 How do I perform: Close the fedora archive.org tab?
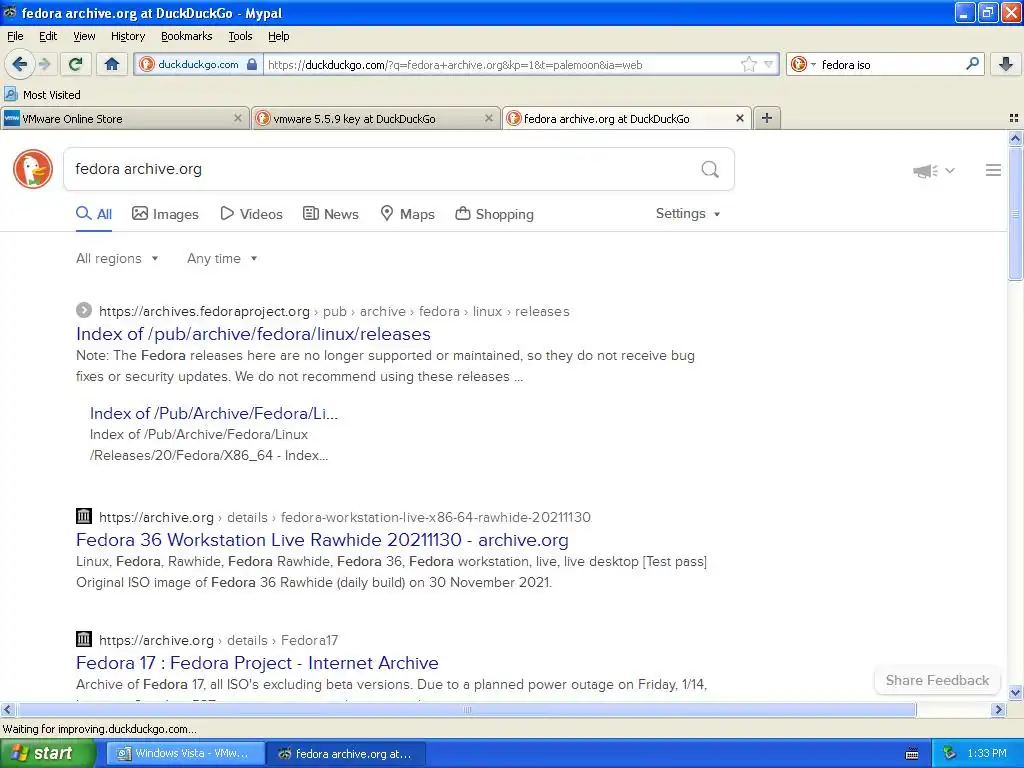739,118
